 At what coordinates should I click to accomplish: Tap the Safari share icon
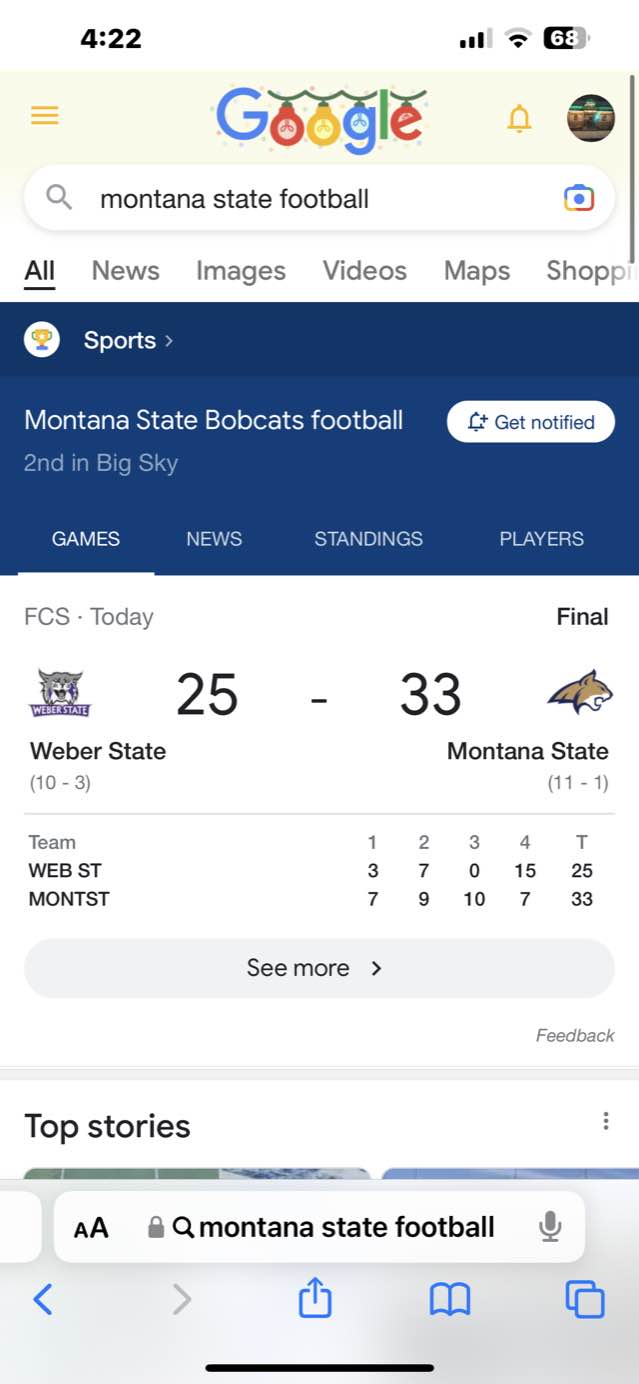315,1299
